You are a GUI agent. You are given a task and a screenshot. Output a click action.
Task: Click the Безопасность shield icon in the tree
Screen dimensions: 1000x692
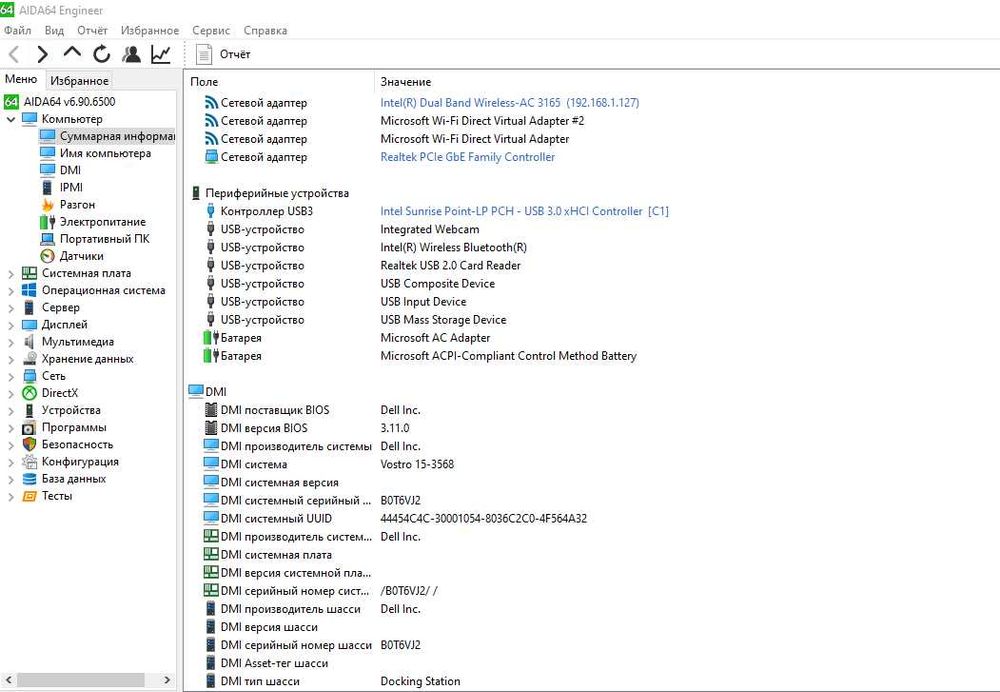coord(29,445)
